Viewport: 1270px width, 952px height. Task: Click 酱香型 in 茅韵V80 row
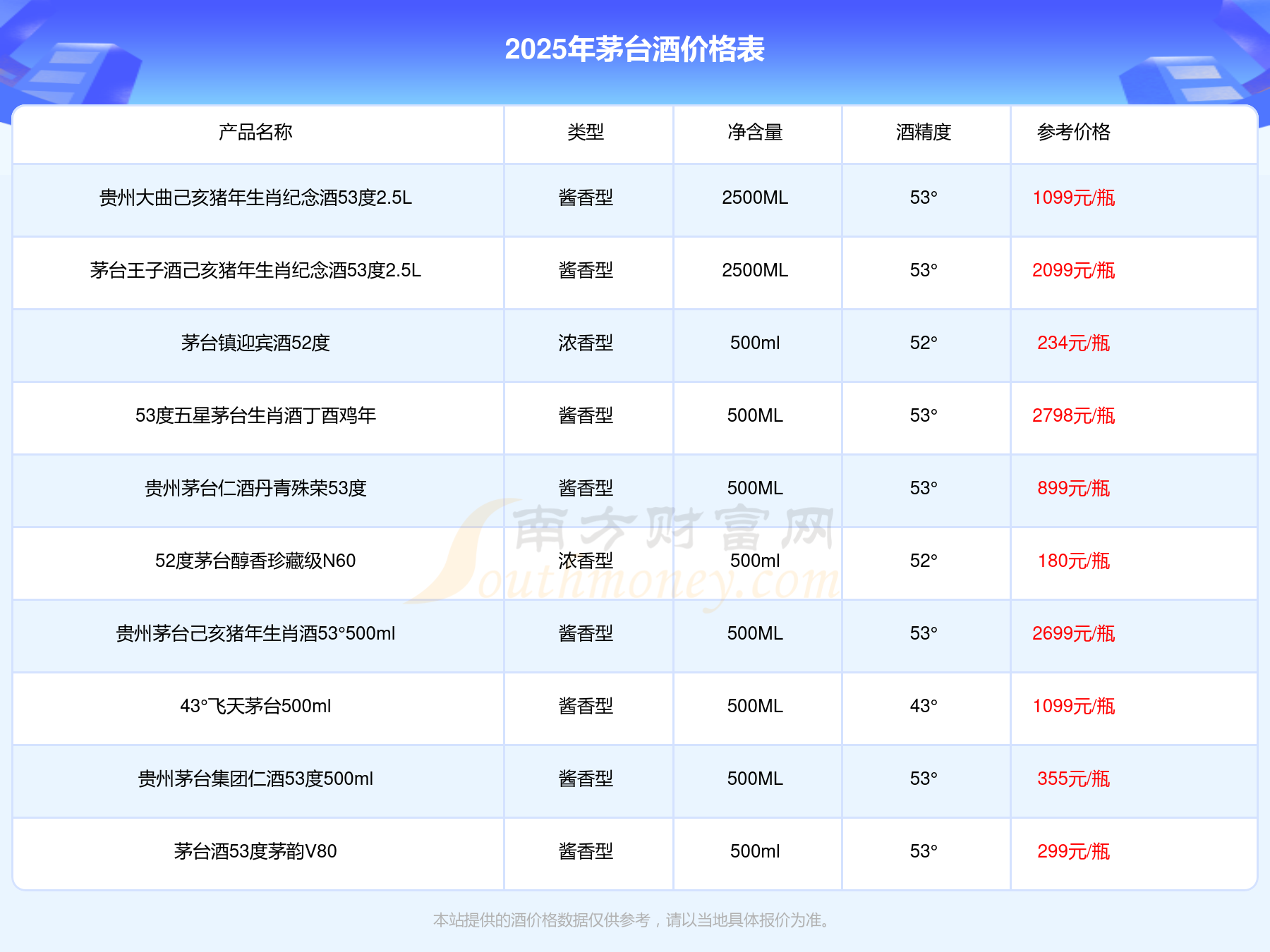[586, 851]
